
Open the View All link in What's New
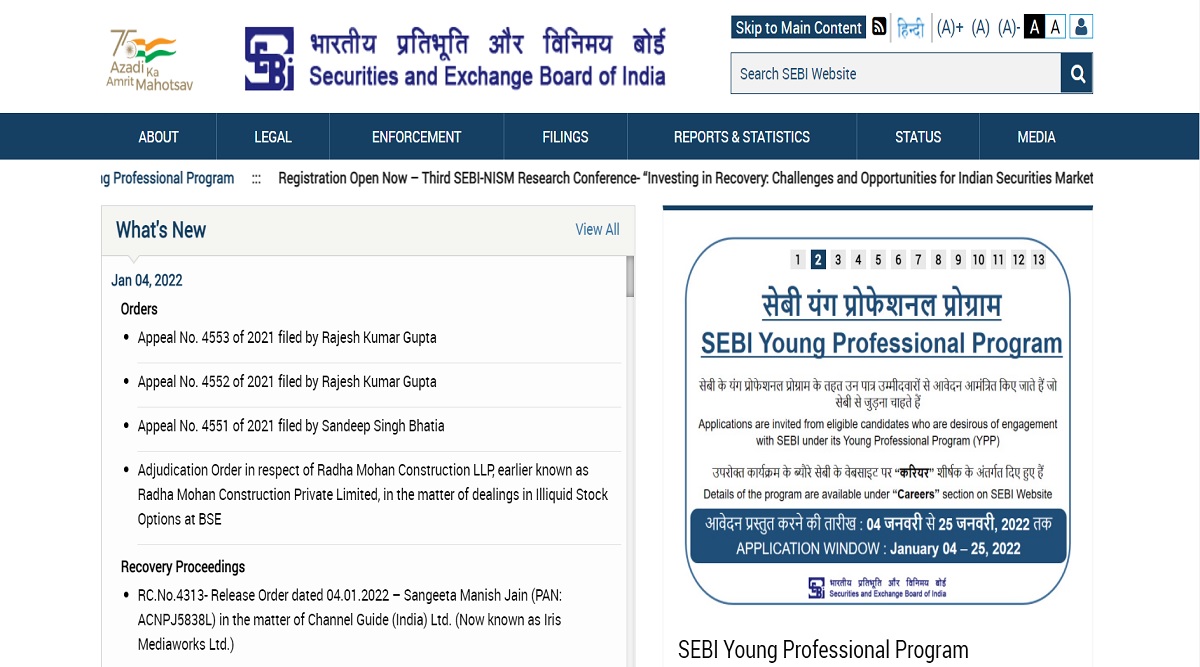click(x=597, y=229)
